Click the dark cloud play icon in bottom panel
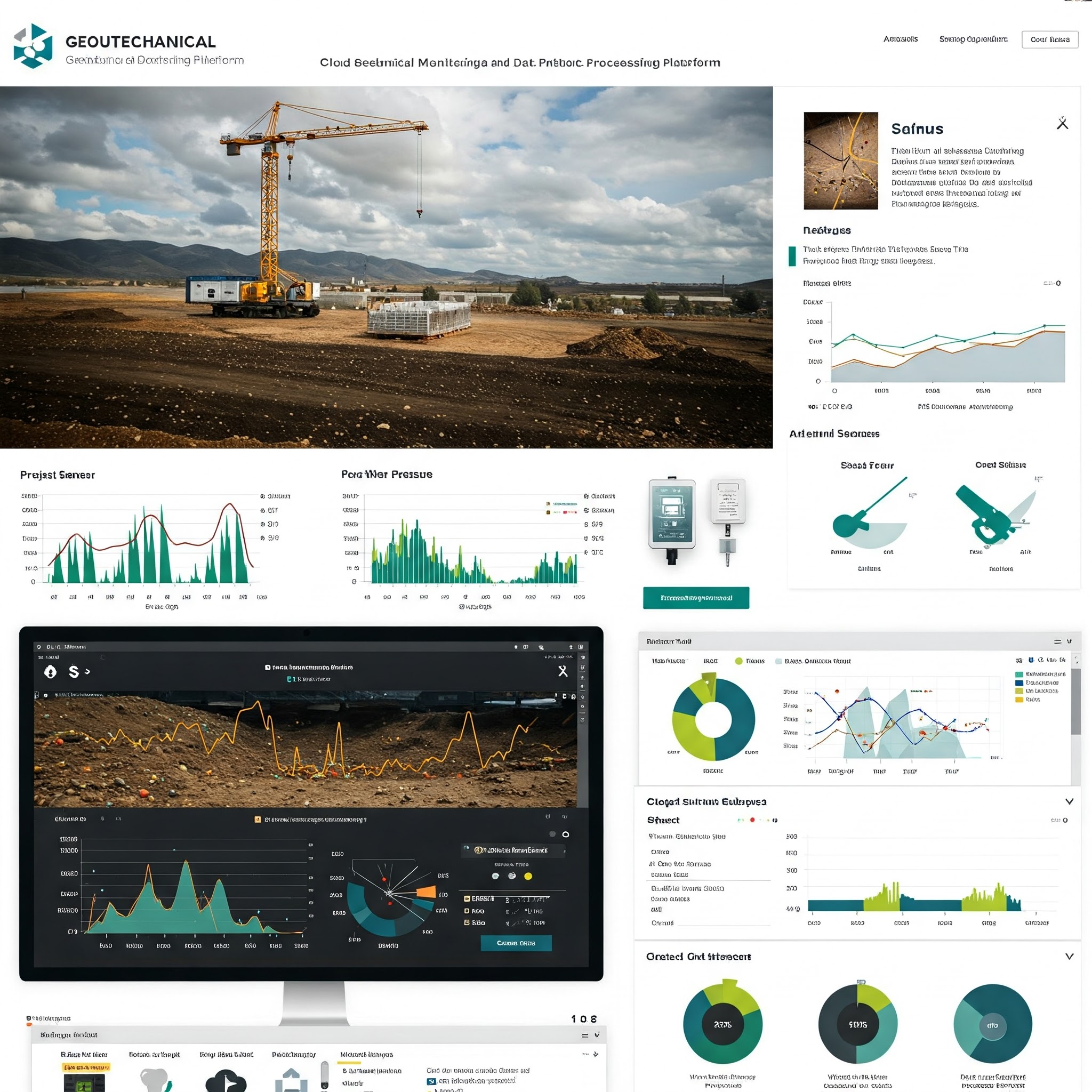 [x=226, y=1081]
